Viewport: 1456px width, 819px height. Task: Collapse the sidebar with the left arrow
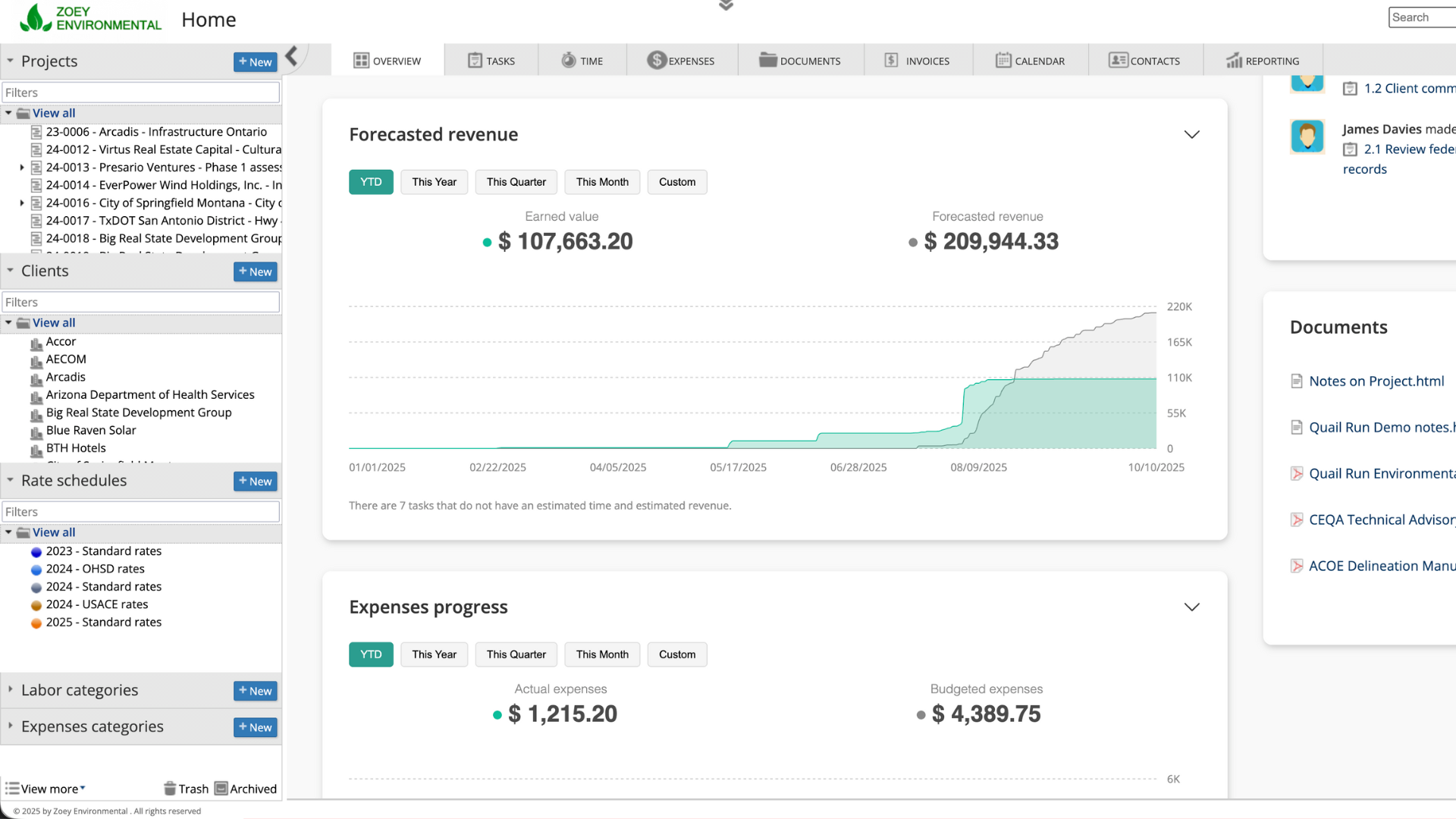point(292,55)
